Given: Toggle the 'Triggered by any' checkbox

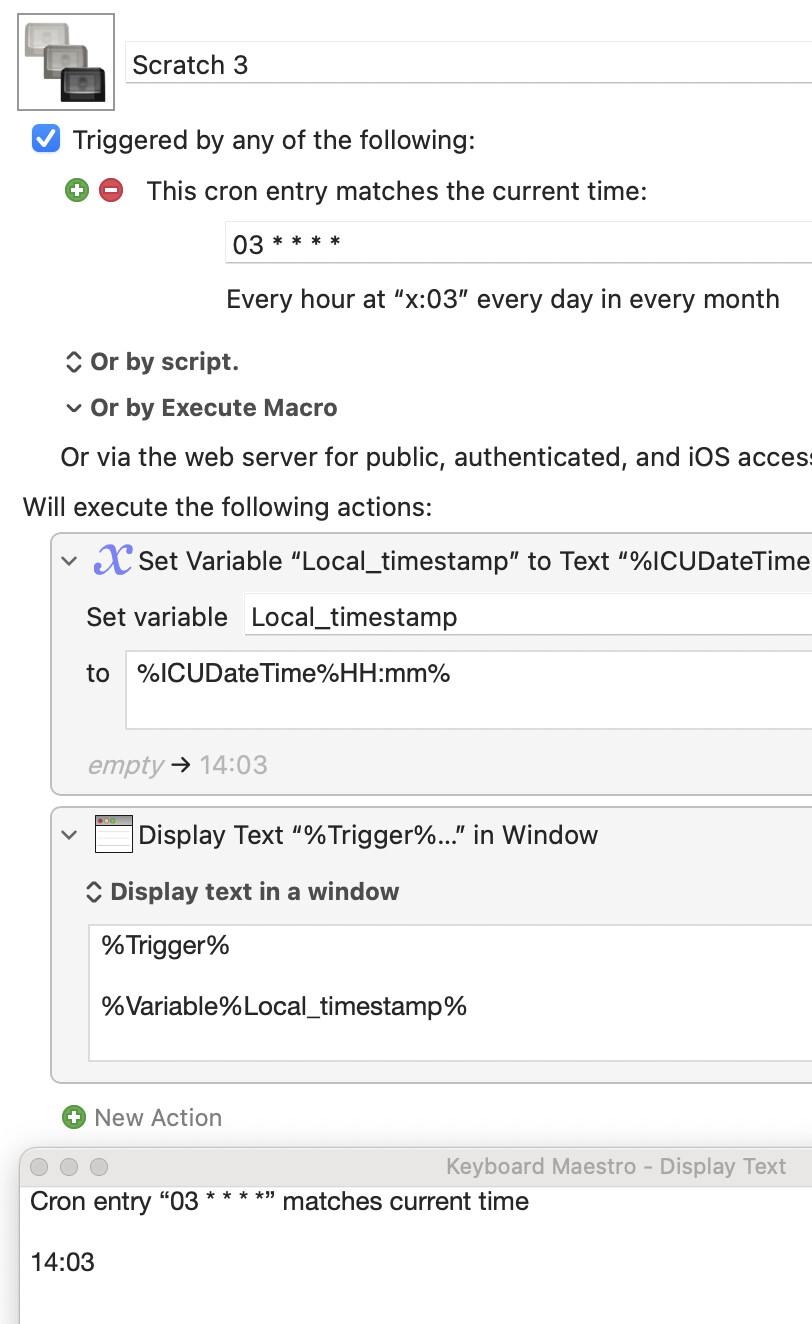Looking at the screenshot, I should (x=46, y=139).
